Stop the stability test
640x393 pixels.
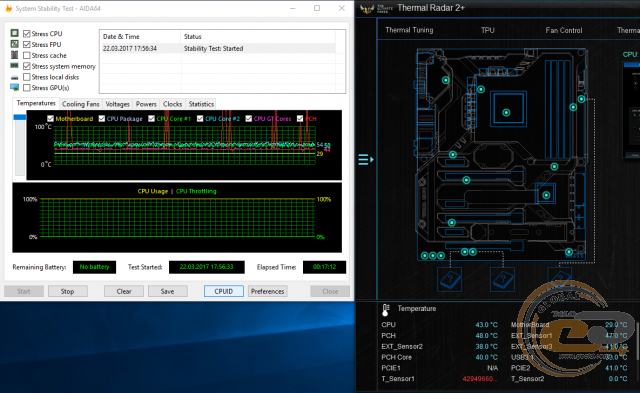[x=67, y=291]
